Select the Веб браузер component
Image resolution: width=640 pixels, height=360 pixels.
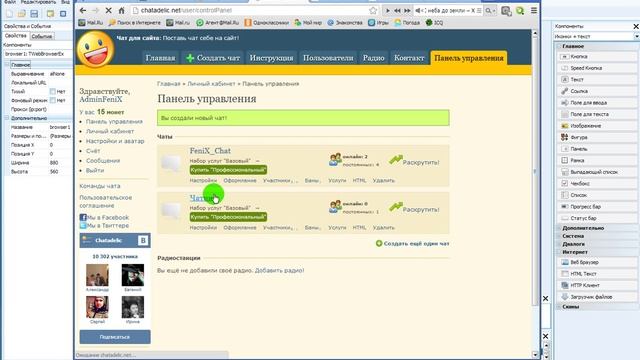[596, 262]
